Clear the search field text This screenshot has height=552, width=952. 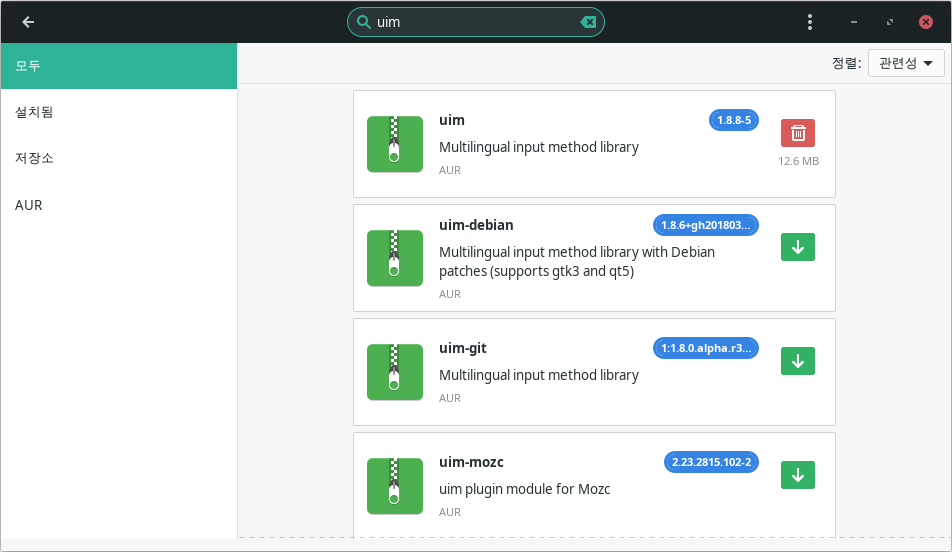coord(589,22)
